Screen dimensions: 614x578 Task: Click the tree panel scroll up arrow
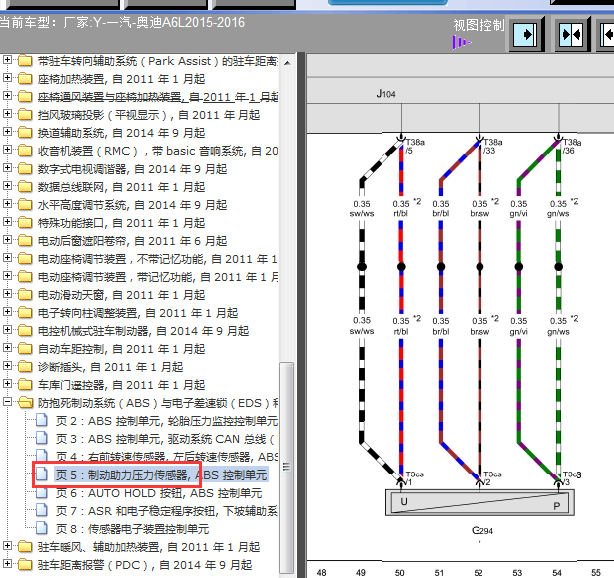(x=287, y=63)
